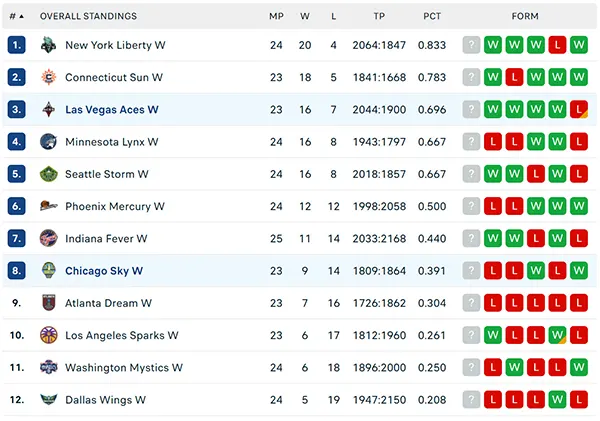600x421 pixels.
Task: Click New York Liberty's gray question mark form badge
Action: (471, 45)
